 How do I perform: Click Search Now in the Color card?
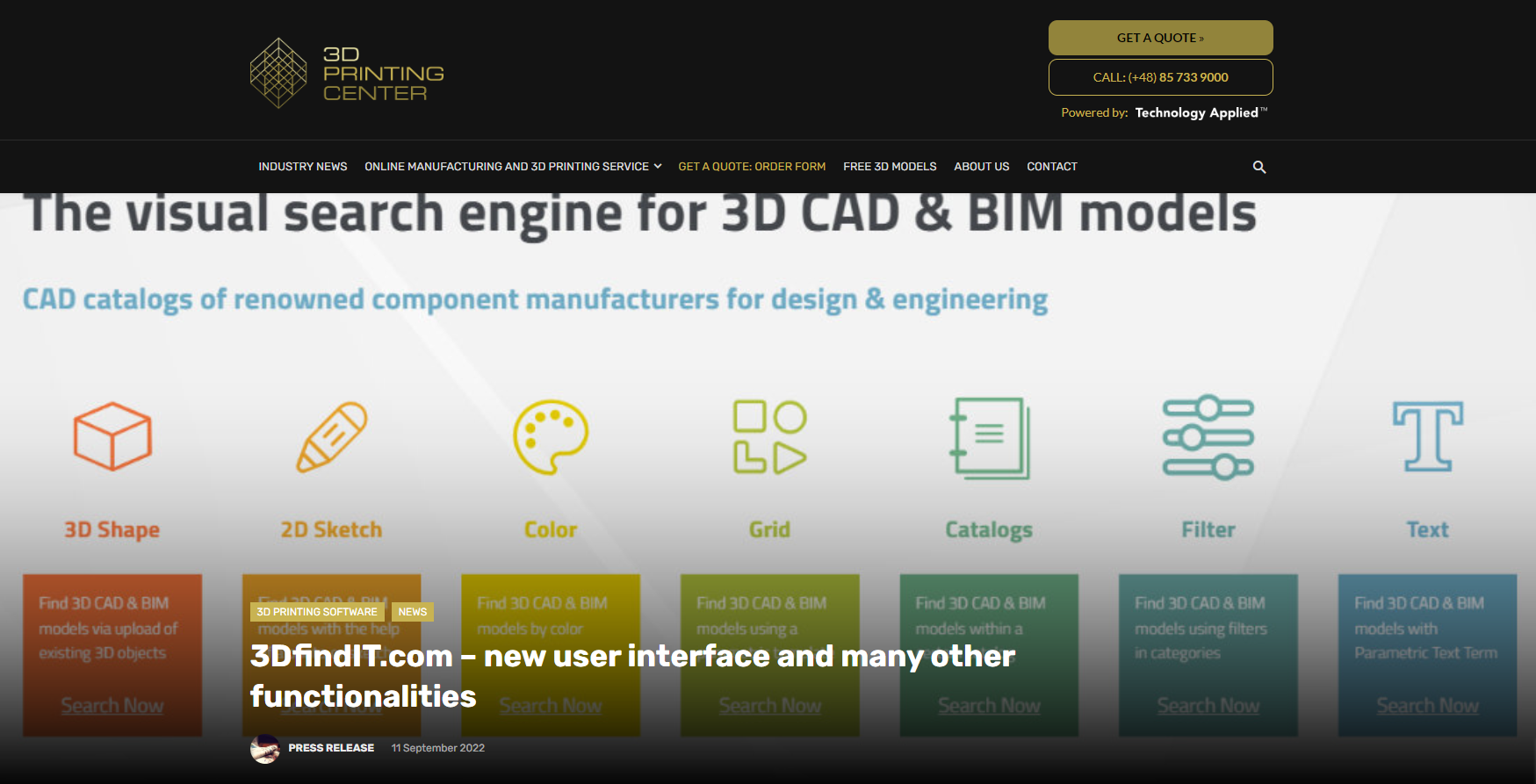click(x=551, y=706)
